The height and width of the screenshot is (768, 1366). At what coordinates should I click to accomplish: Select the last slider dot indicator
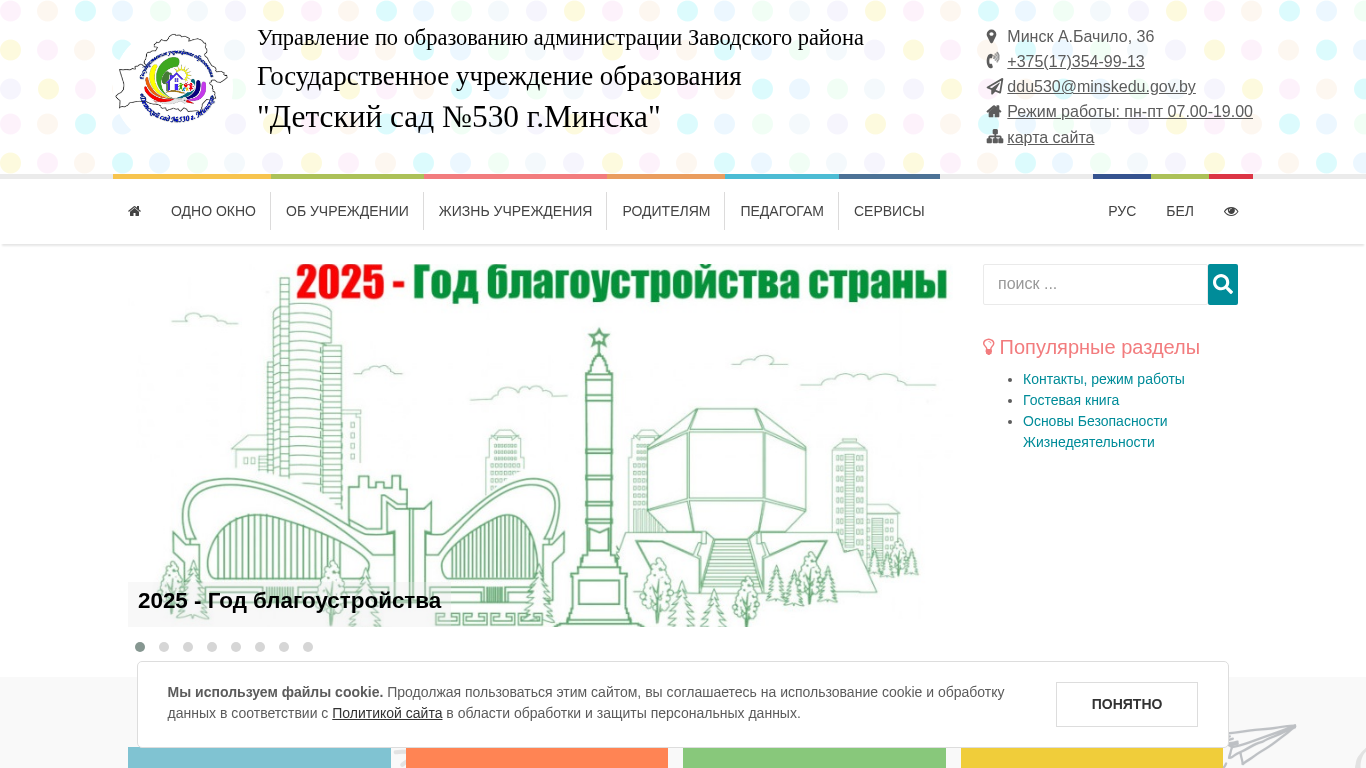(308, 647)
